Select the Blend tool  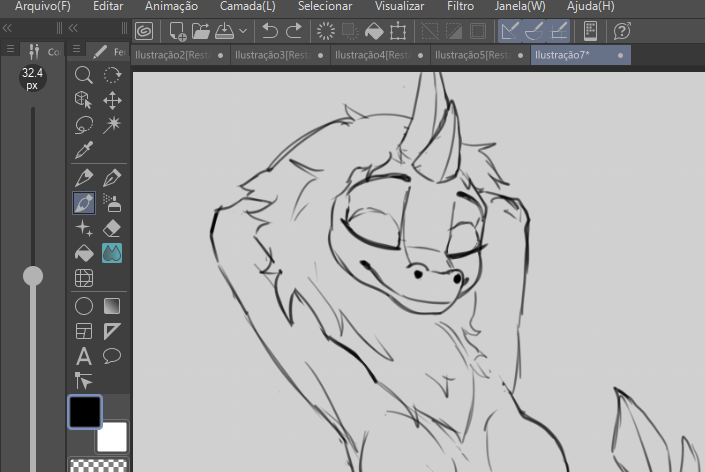click(x=112, y=254)
